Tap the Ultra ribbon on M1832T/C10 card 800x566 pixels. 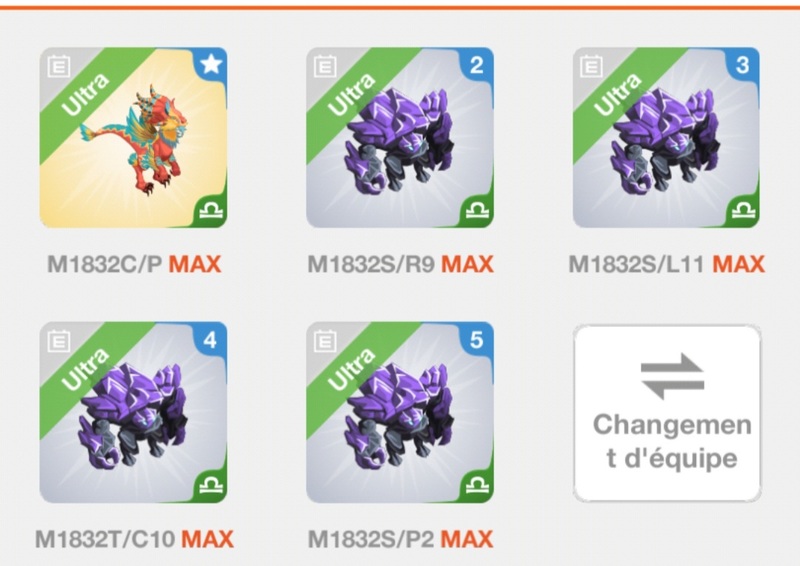tap(85, 369)
